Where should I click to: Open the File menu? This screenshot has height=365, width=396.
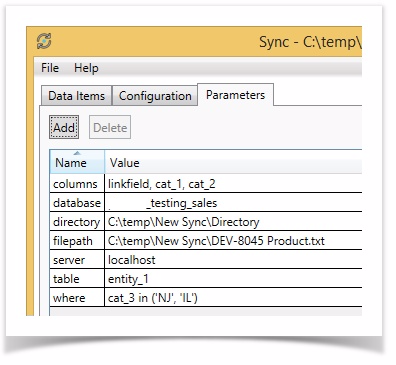coord(50,68)
